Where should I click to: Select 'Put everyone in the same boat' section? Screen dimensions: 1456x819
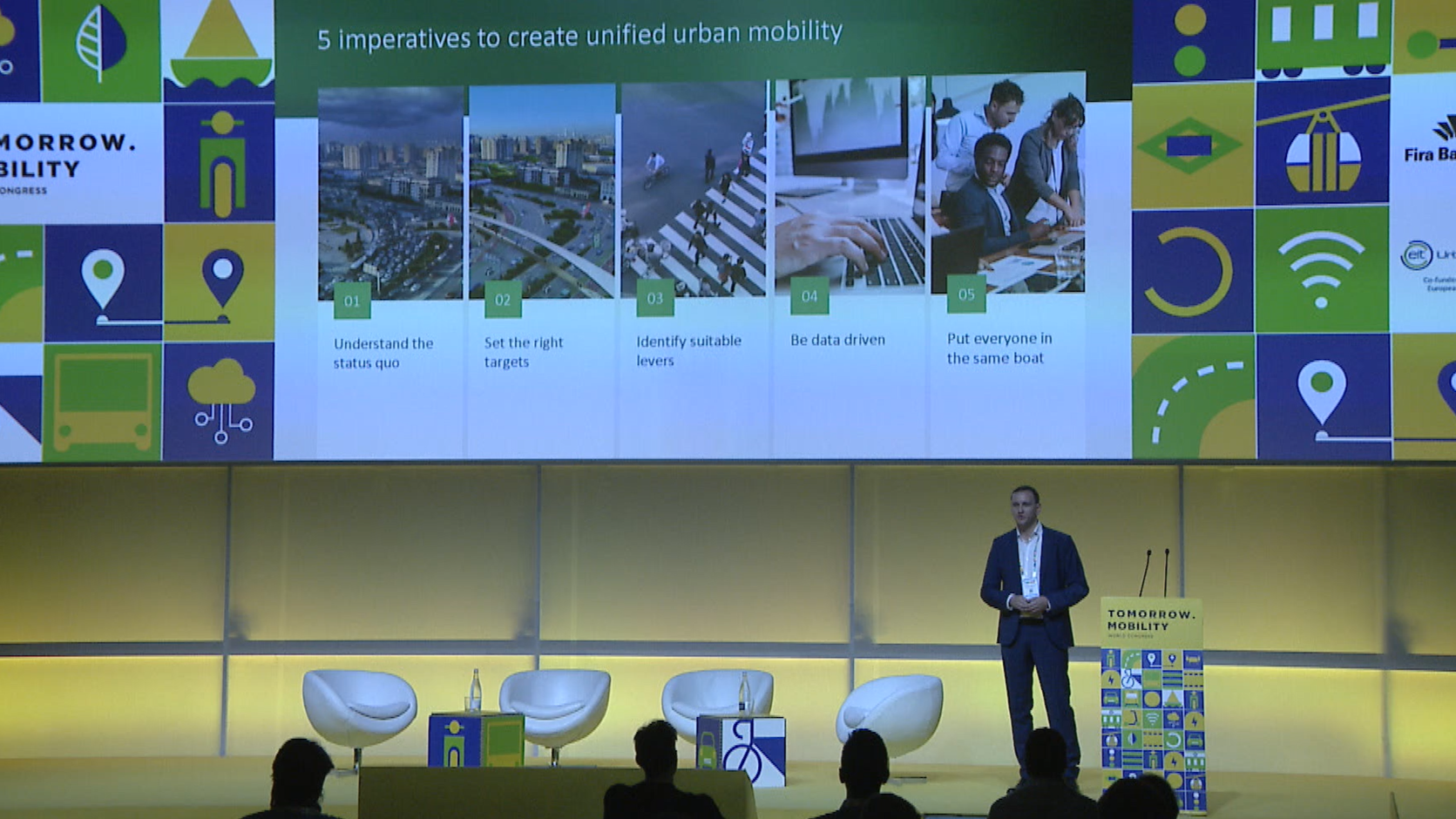coord(999,348)
